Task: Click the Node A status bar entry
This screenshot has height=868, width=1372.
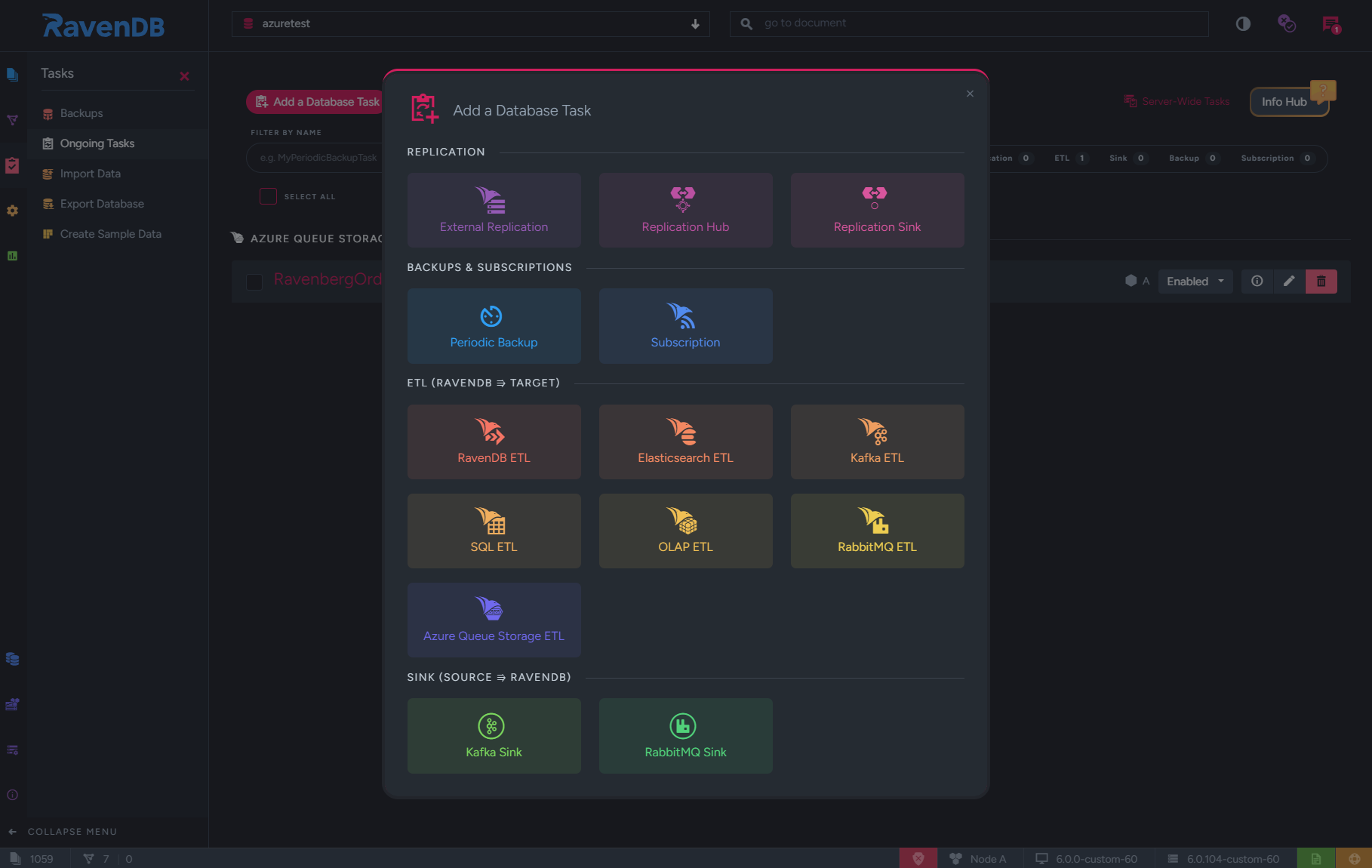Action: 978,859
